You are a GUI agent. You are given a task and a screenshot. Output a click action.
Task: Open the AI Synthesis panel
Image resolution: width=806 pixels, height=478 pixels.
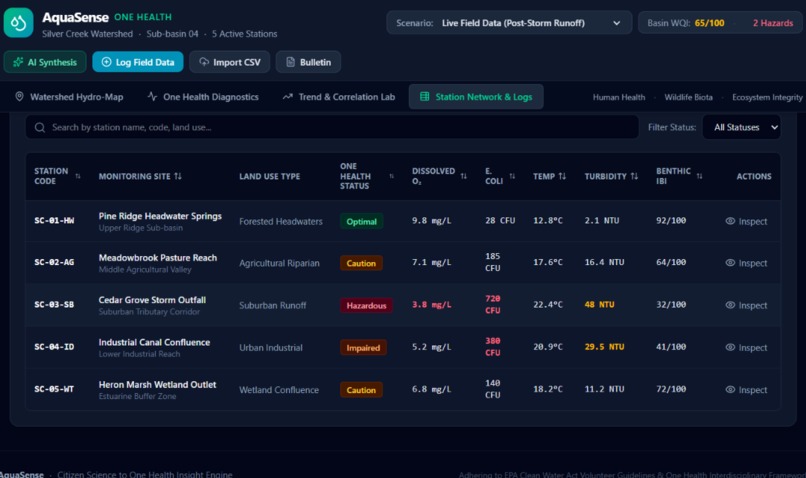click(45, 62)
